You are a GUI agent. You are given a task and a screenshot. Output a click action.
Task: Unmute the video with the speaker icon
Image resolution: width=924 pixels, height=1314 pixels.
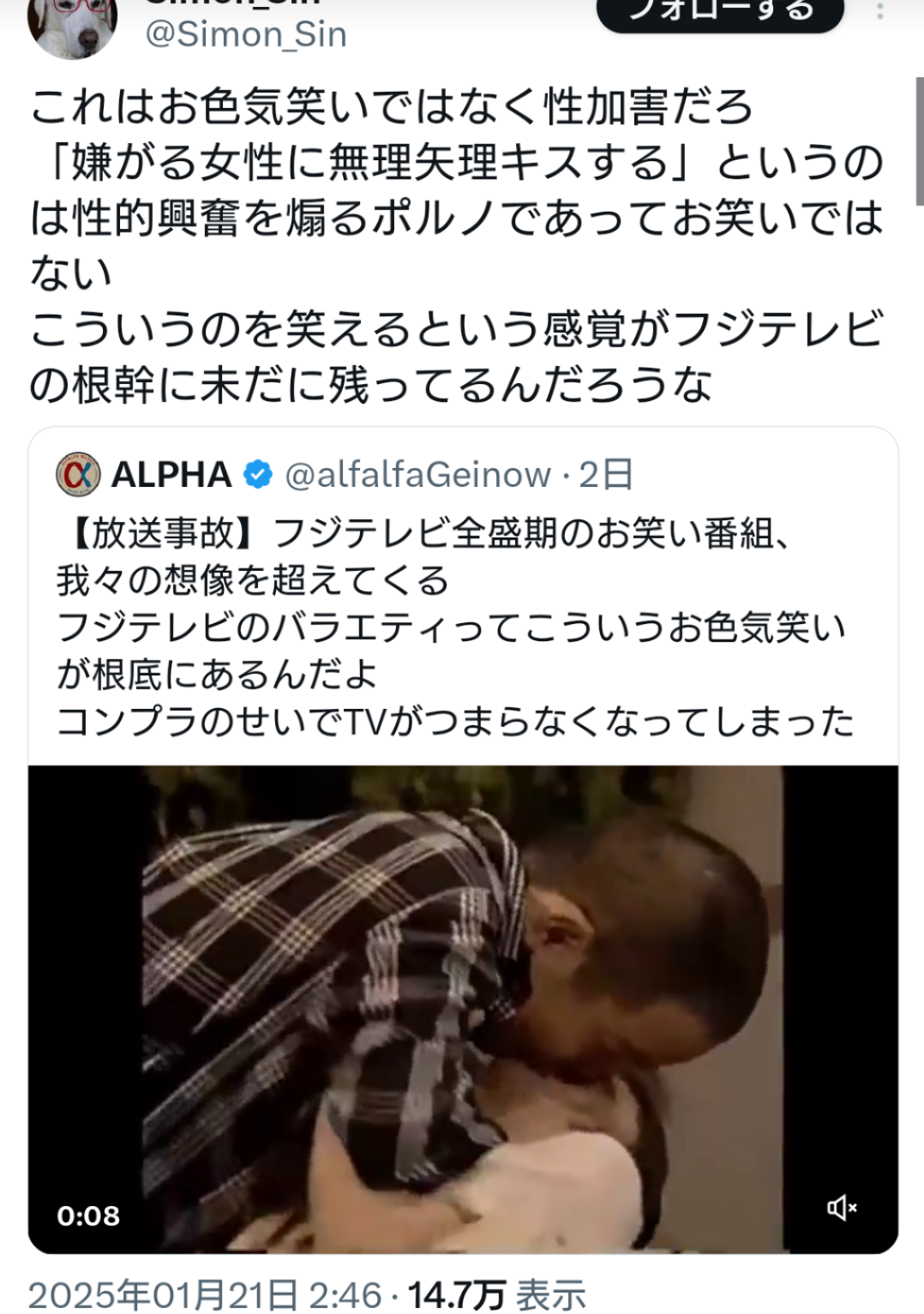pyautogui.click(x=842, y=1207)
